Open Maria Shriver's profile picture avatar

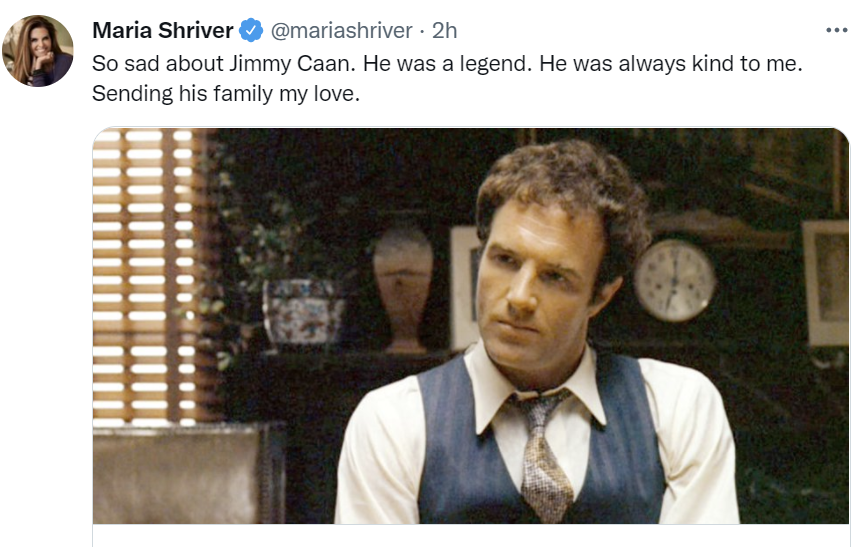click(38, 51)
